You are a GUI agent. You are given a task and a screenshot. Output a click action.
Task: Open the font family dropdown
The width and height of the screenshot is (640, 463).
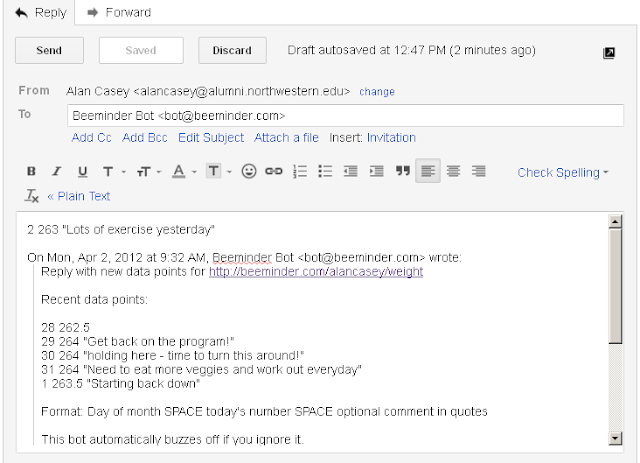tap(109, 172)
